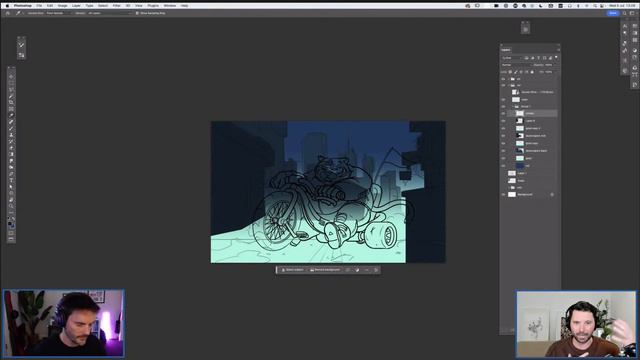Select the Clone Stamp tool
Screen dimensions: 640x360
pos(11,135)
